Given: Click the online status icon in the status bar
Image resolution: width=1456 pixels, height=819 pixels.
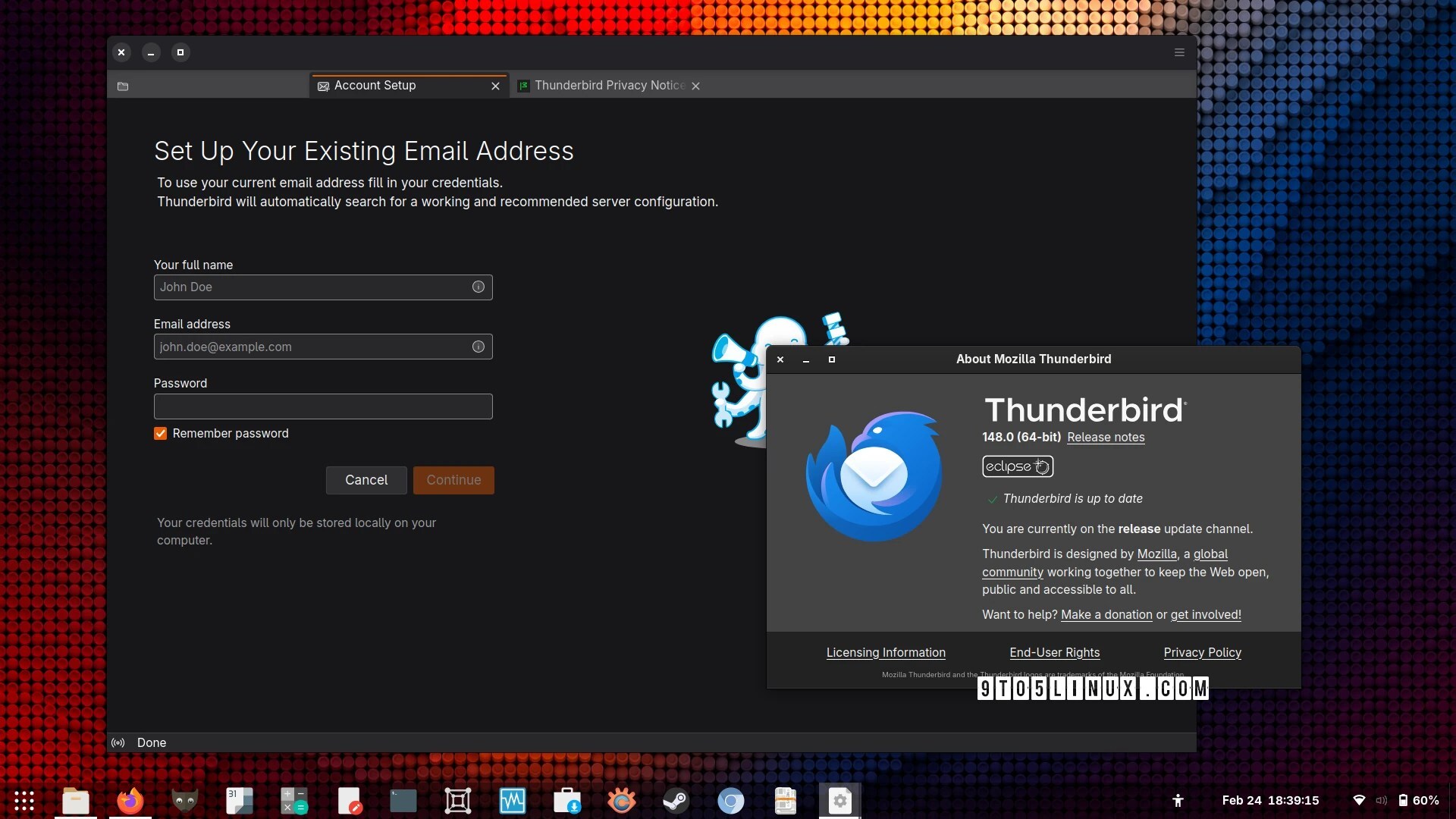Looking at the screenshot, I should 118,742.
